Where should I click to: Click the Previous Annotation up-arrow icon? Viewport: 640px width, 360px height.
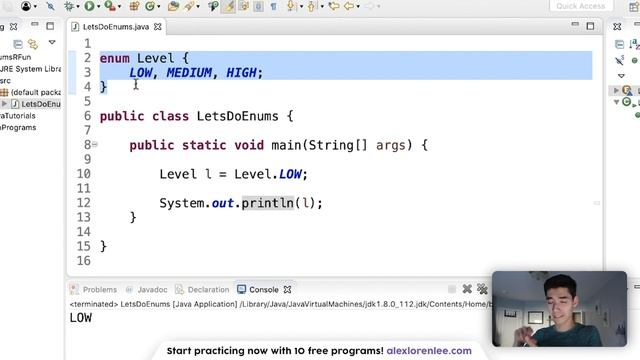(311, 6)
